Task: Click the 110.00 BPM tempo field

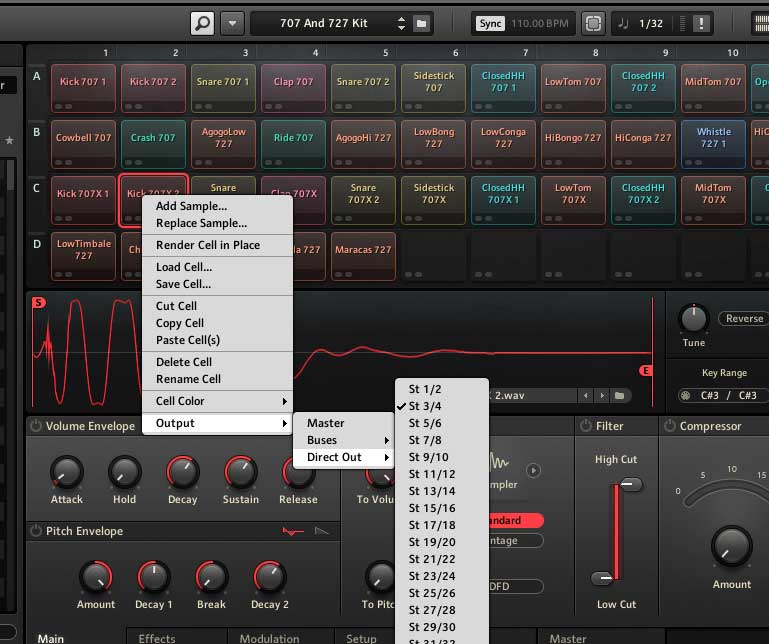Action: tap(539, 24)
